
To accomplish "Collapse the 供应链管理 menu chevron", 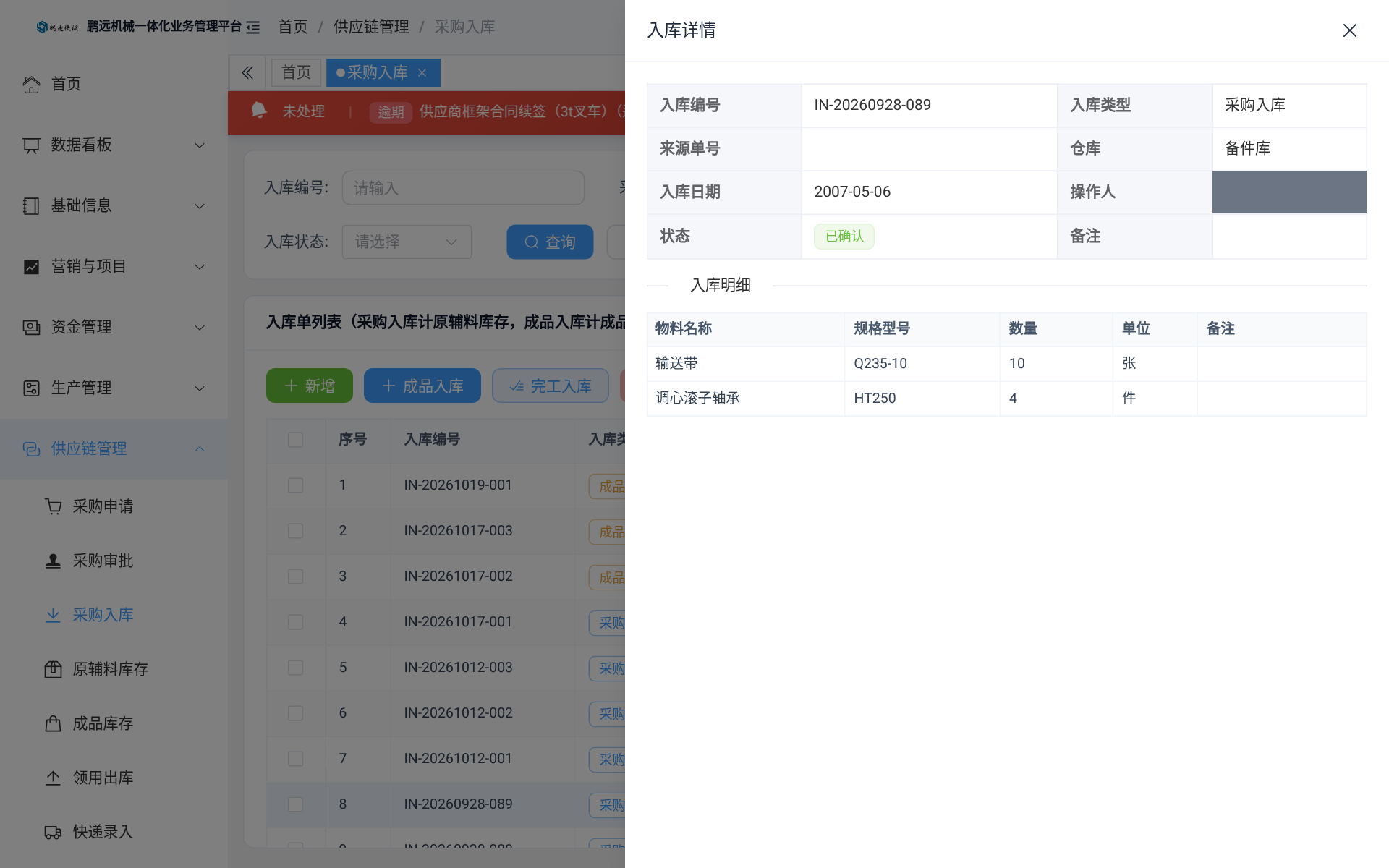I will [x=200, y=449].
